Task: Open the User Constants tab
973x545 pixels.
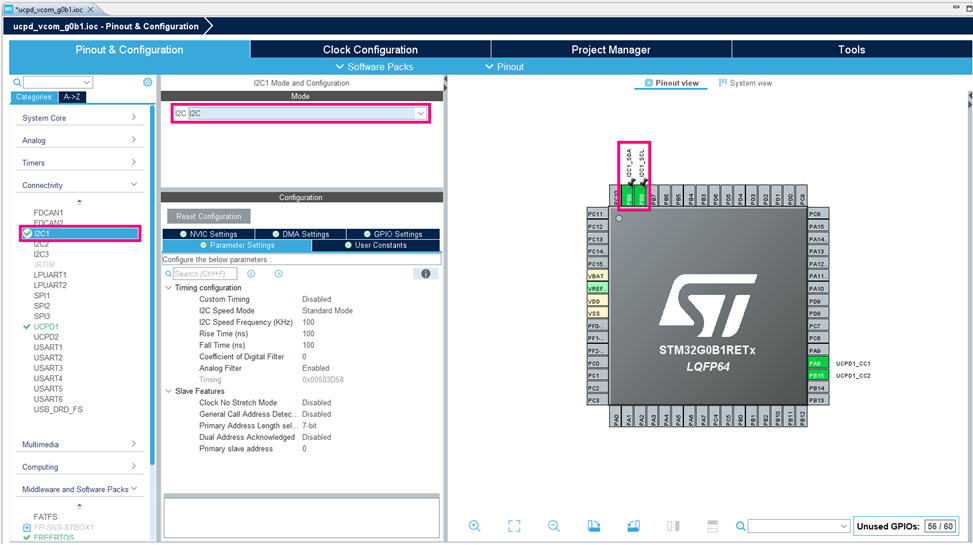Action: [x=375, y=245]
